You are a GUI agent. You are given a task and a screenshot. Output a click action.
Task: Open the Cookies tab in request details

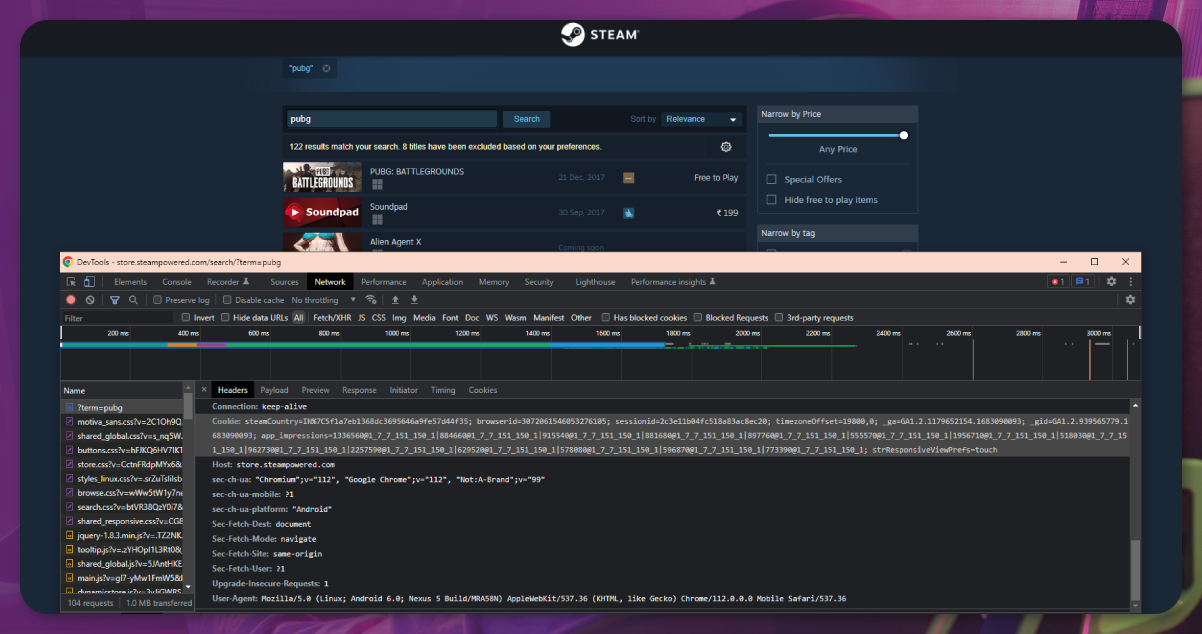pos(483,390)
